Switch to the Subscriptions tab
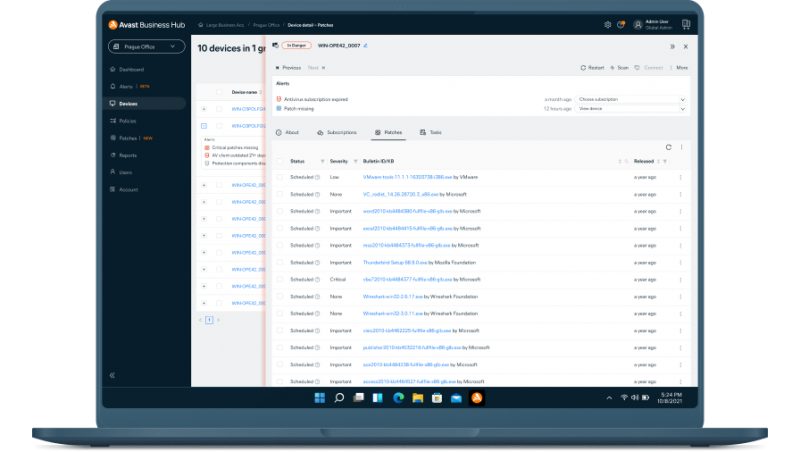The height and width of the screenshot is (452, 800). click(337, 133)
